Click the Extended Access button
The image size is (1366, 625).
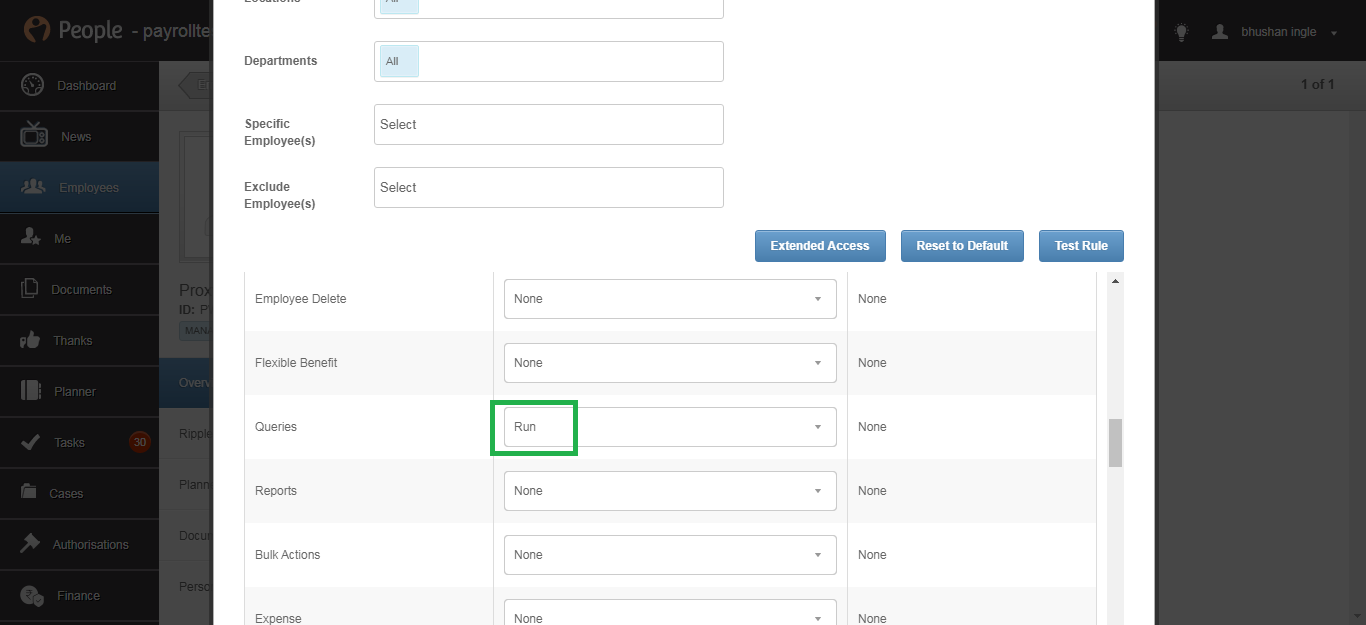(820, 246)
